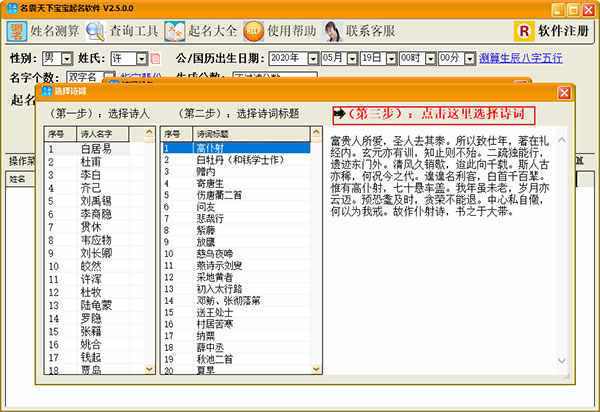Image resolution: width=600 pixels, height=412 pixels.
Task: Click down arrow of poet list scrollbar
Action: (149, 369)
